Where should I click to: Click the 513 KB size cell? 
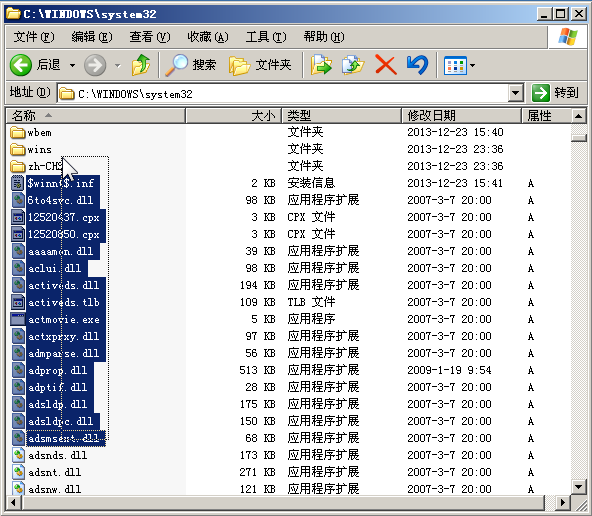[x=257, y=370]
